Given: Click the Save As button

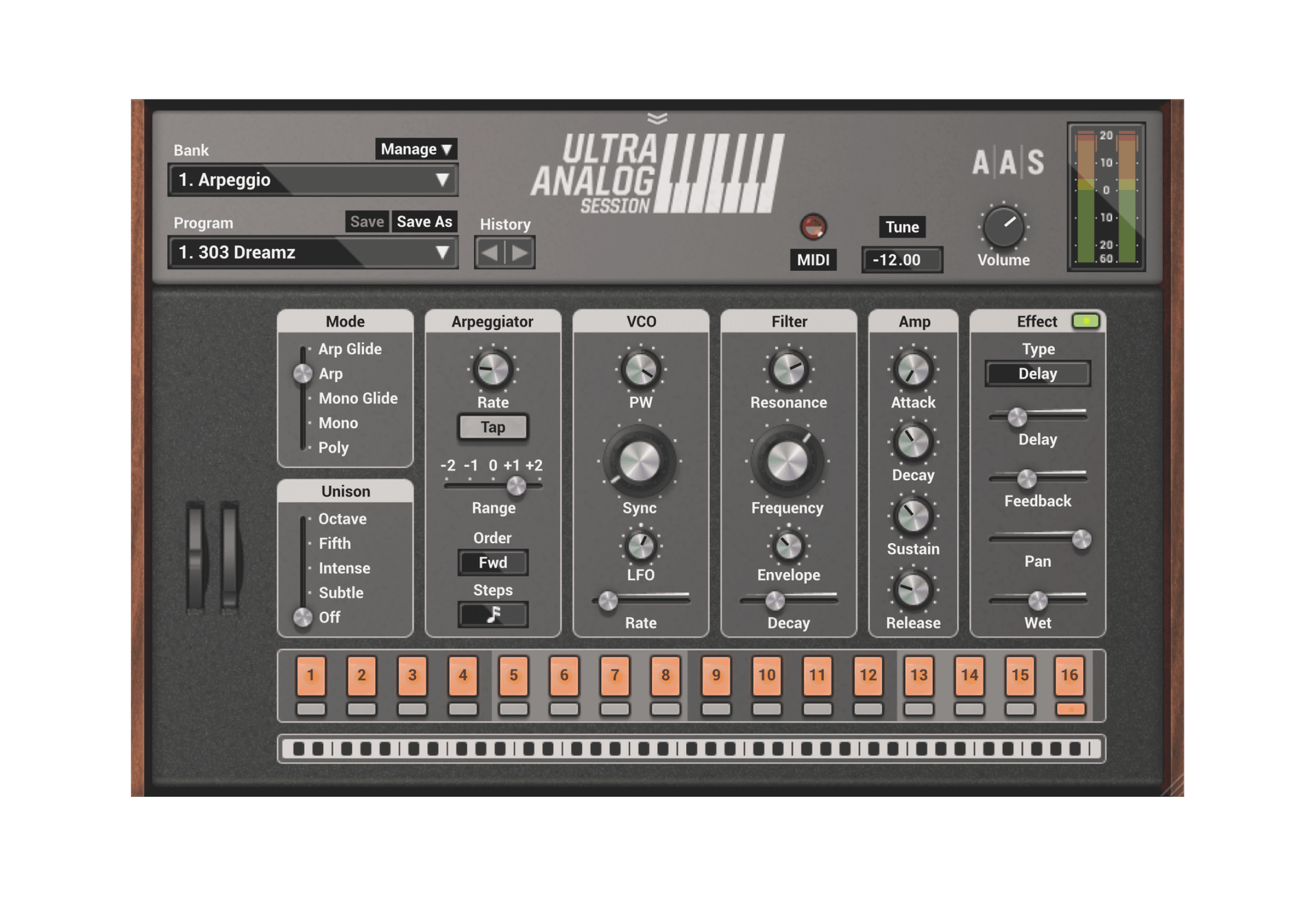Looking at the screenshot, I should [424, 222].
